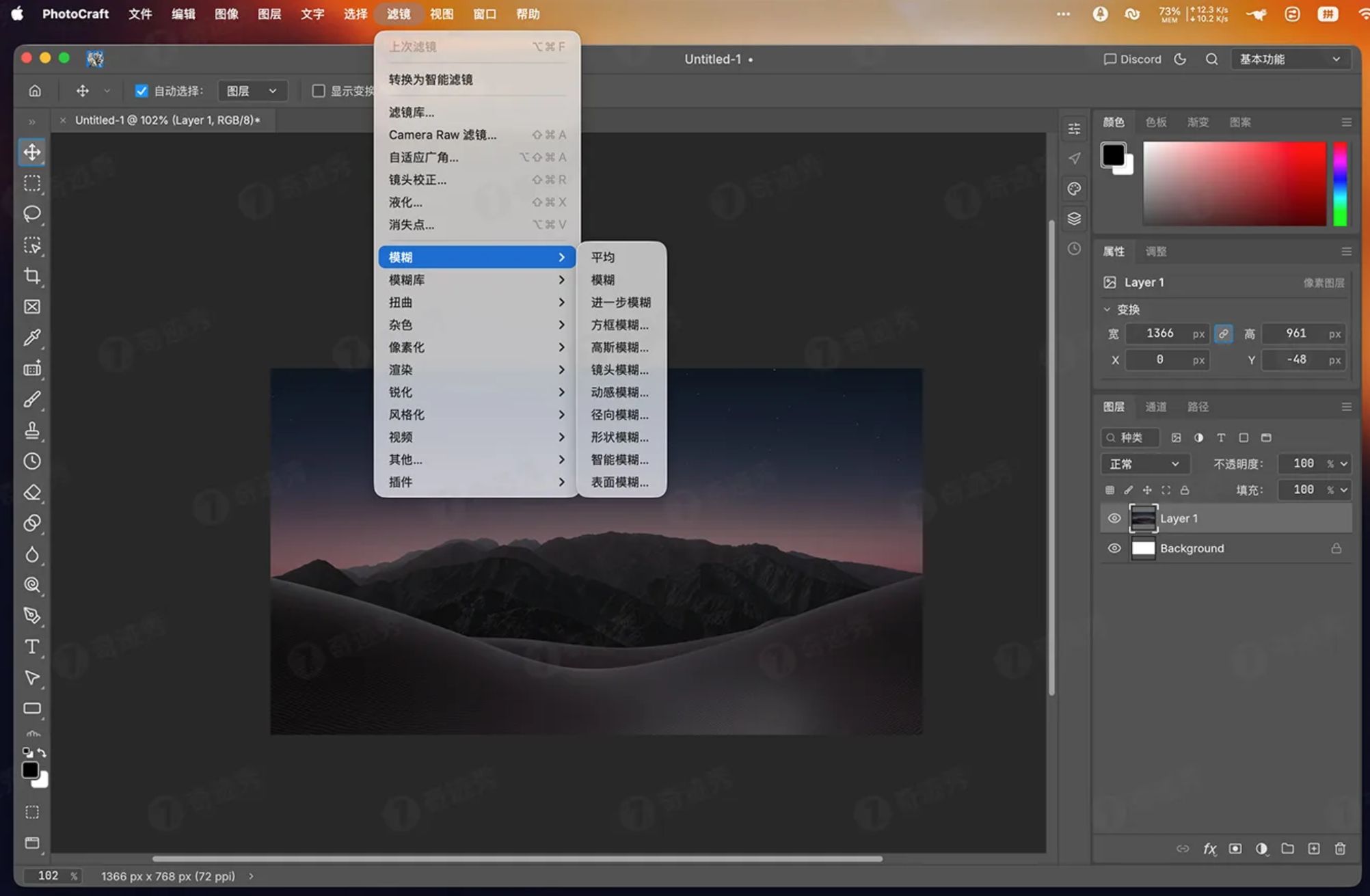
Task: Click the foreground color swatch in Color panel
Action: 1112,154
